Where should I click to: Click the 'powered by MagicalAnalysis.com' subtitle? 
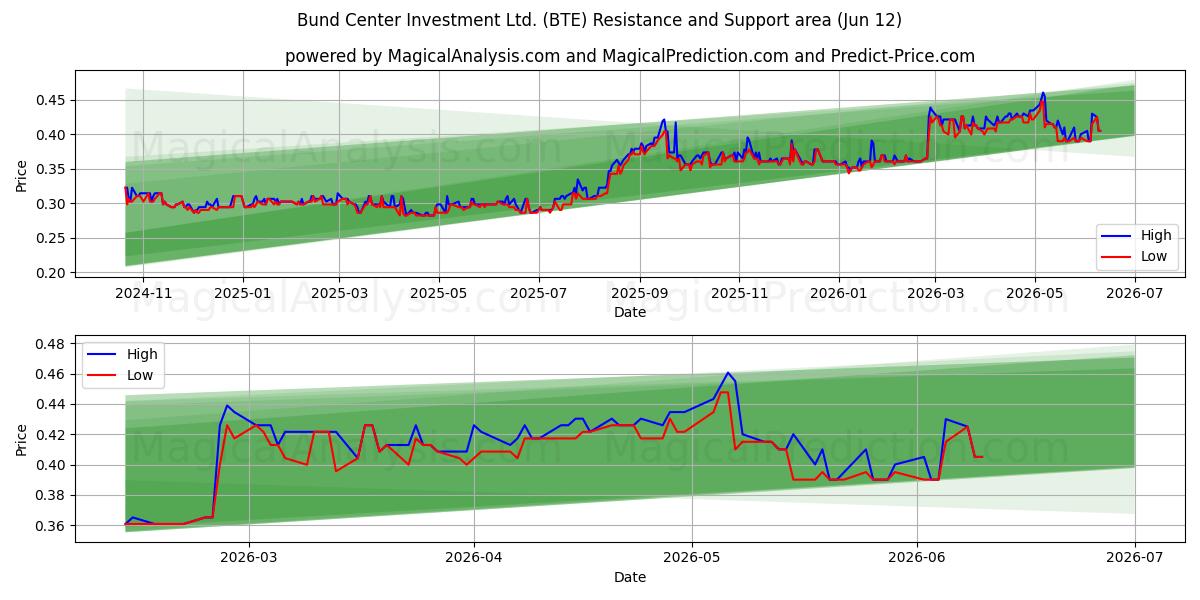click(x=630, y=56)
